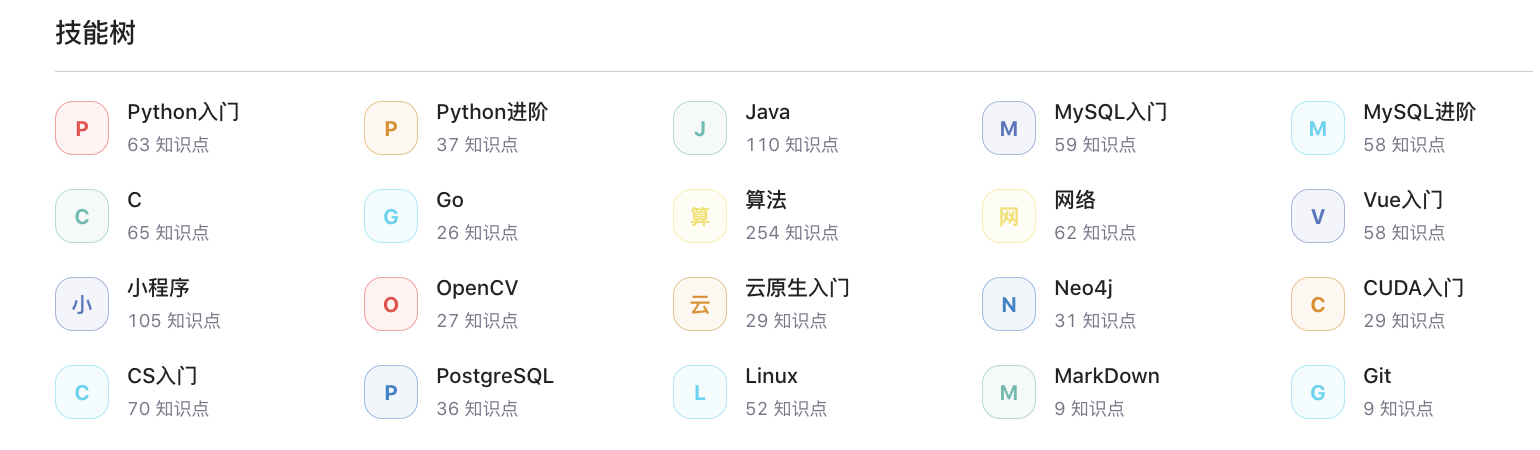Image resolution: width=1540 pixels, height=450 pixels.
Task: Click the CS入门 title text
Action: (x=162, y=376)
